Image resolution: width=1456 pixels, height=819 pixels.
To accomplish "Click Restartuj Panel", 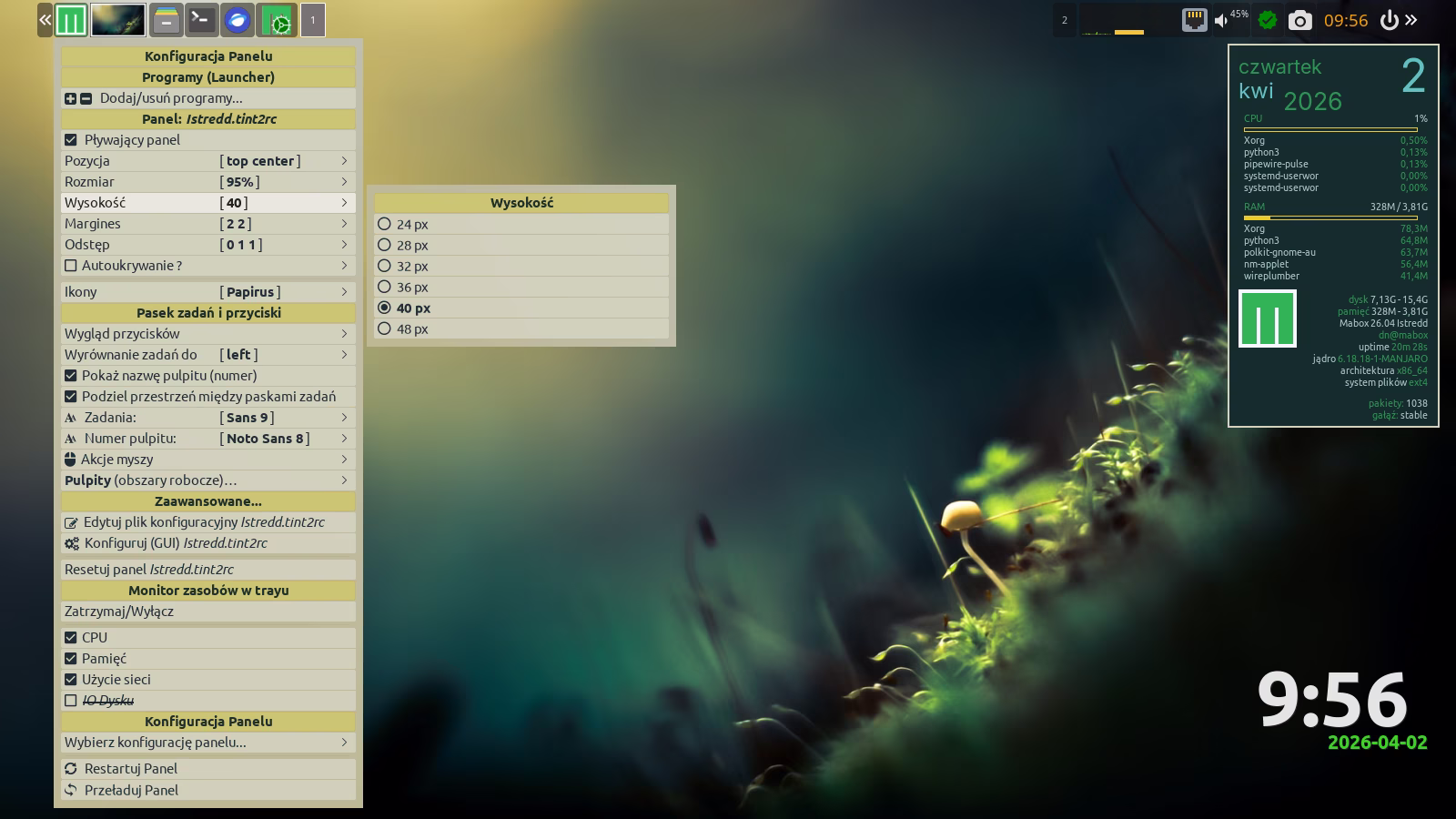I will pyautogui.click(x=130, y=769).
